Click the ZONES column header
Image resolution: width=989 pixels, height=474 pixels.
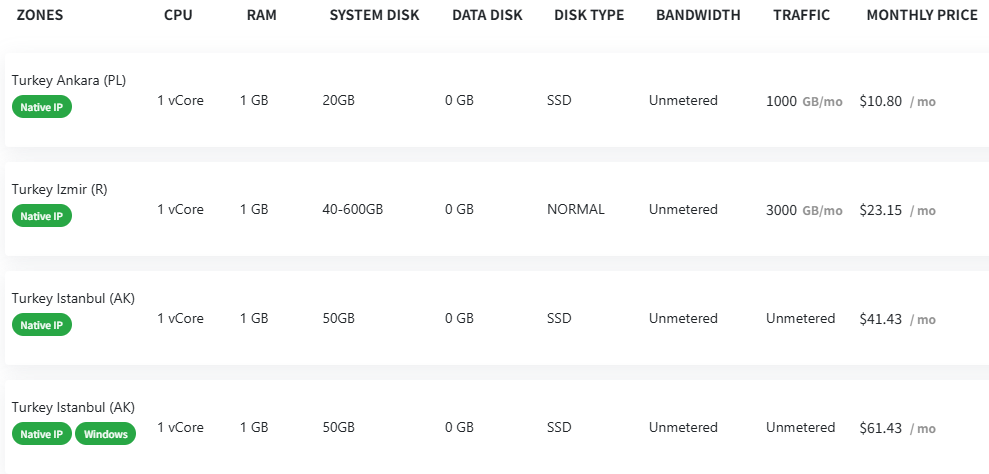click(40, 15)
